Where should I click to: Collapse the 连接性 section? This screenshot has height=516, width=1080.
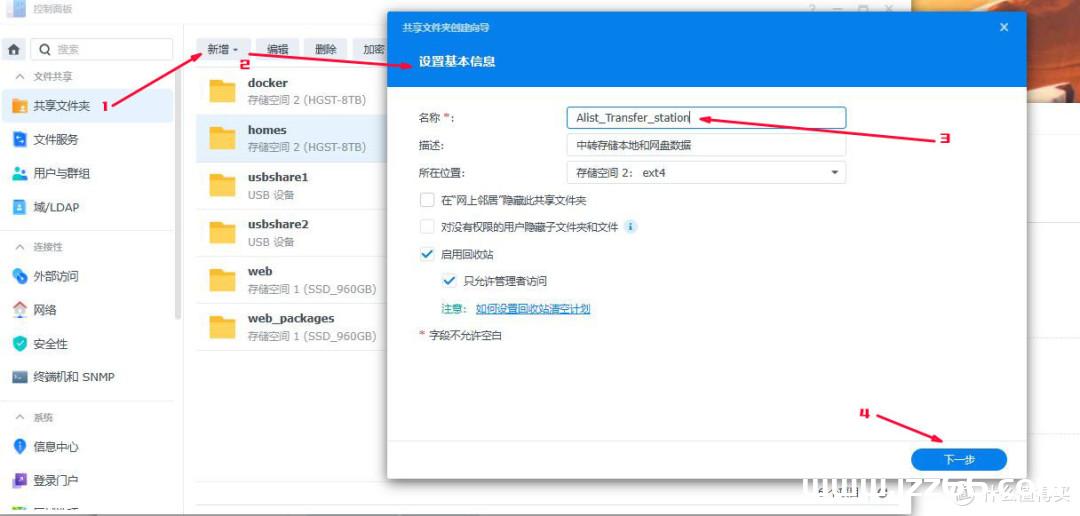(x=20, y=247)
